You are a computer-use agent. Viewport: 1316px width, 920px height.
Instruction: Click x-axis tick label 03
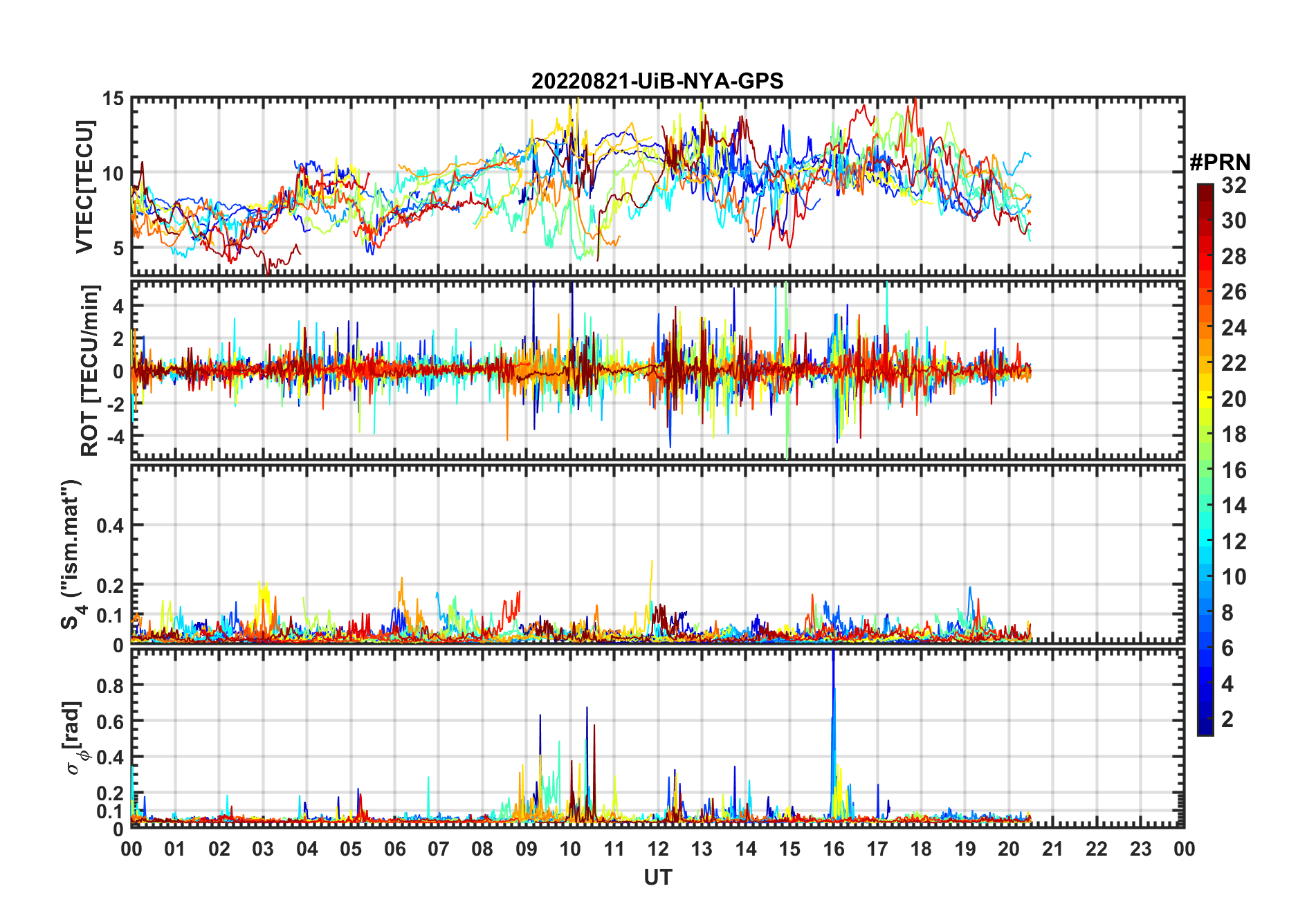[x=264, y=849]
